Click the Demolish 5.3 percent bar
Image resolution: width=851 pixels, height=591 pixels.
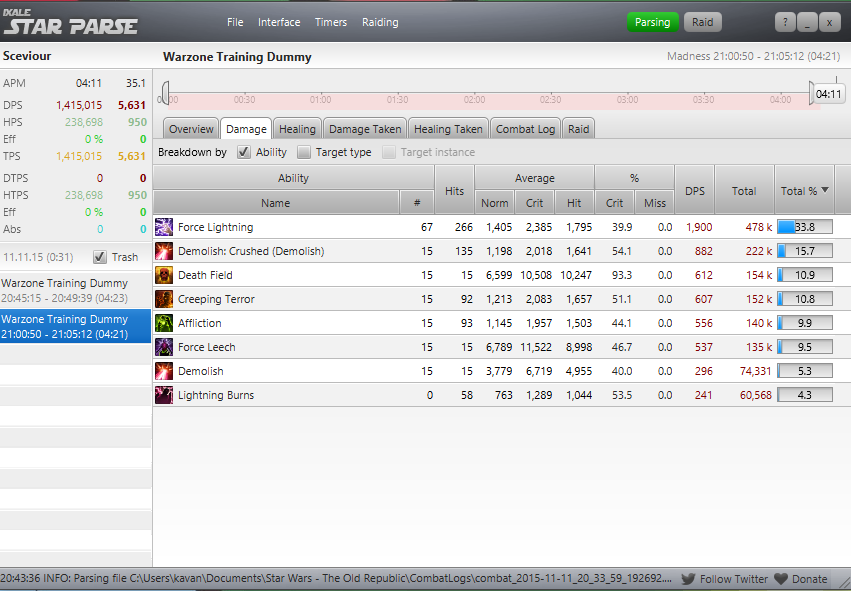click(805, 371)
